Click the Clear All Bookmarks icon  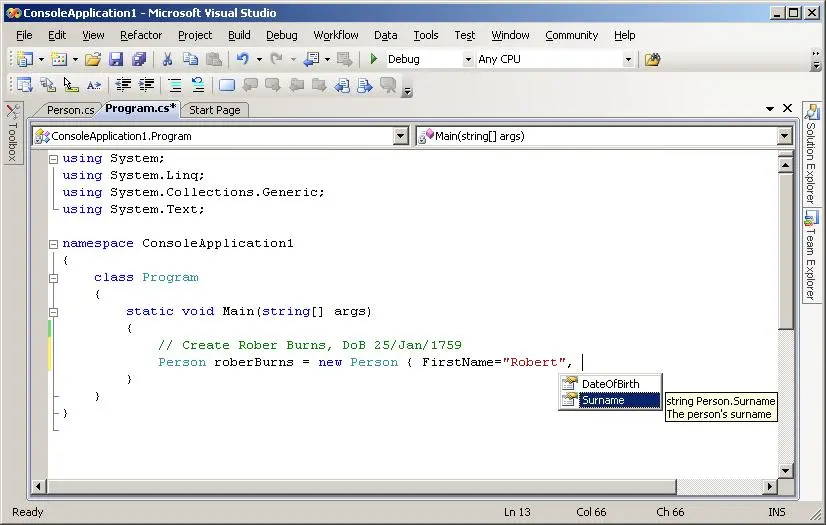tap(388, 84)
